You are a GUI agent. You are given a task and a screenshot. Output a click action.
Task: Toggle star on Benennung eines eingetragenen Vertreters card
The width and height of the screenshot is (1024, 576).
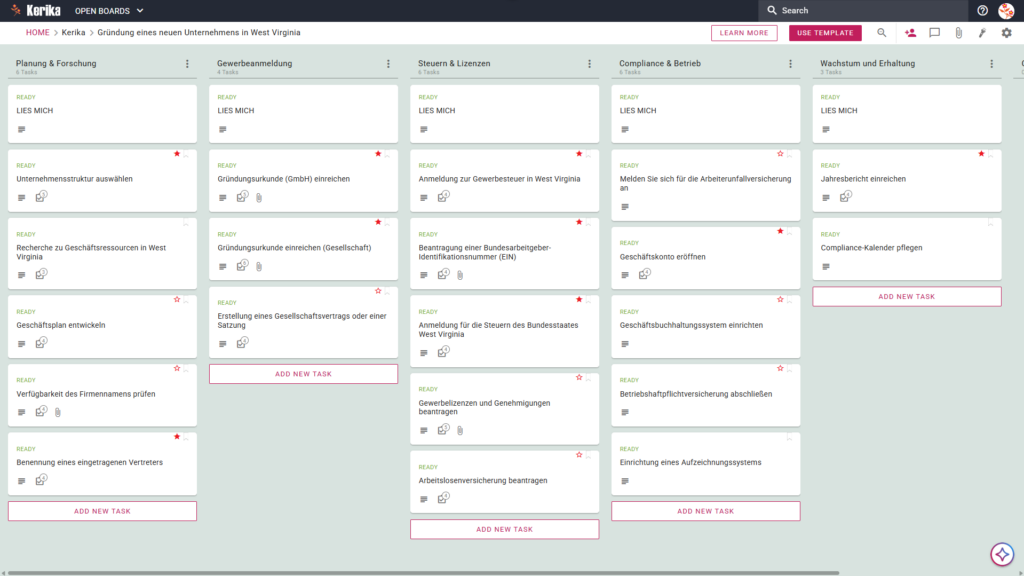click(x=177, y=437)
